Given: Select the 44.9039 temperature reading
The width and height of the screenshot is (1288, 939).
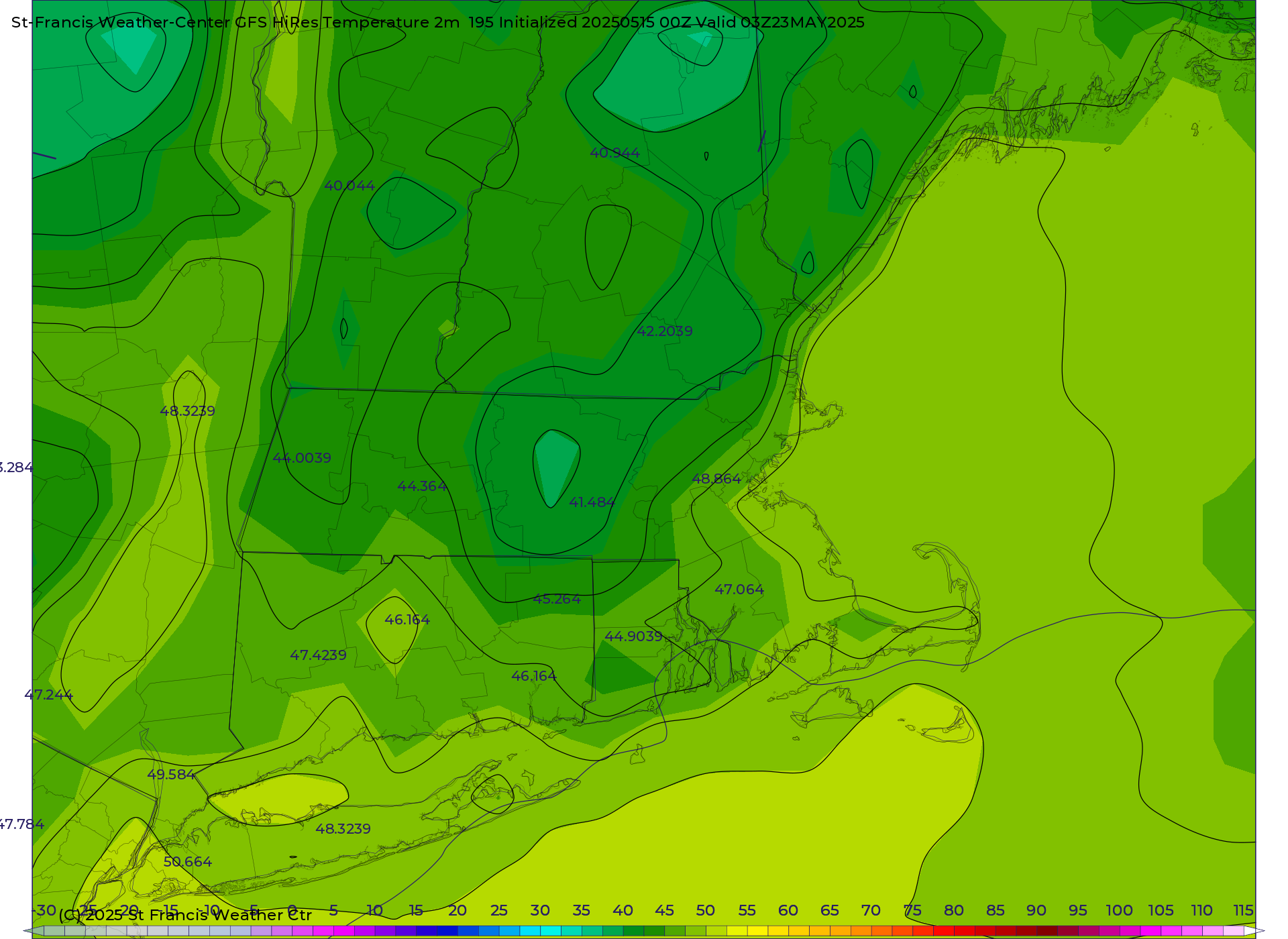Looking at the screenshot, I should pyautogui.click(x=634, y=636).
